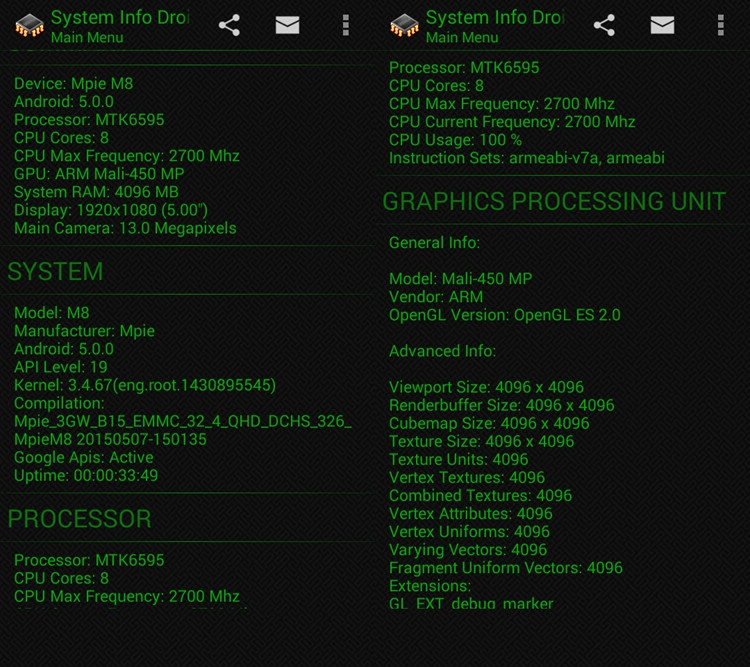Tap the Instruction Sets line
This screenshot has height=667, width=750.
[x=526, y=158]
